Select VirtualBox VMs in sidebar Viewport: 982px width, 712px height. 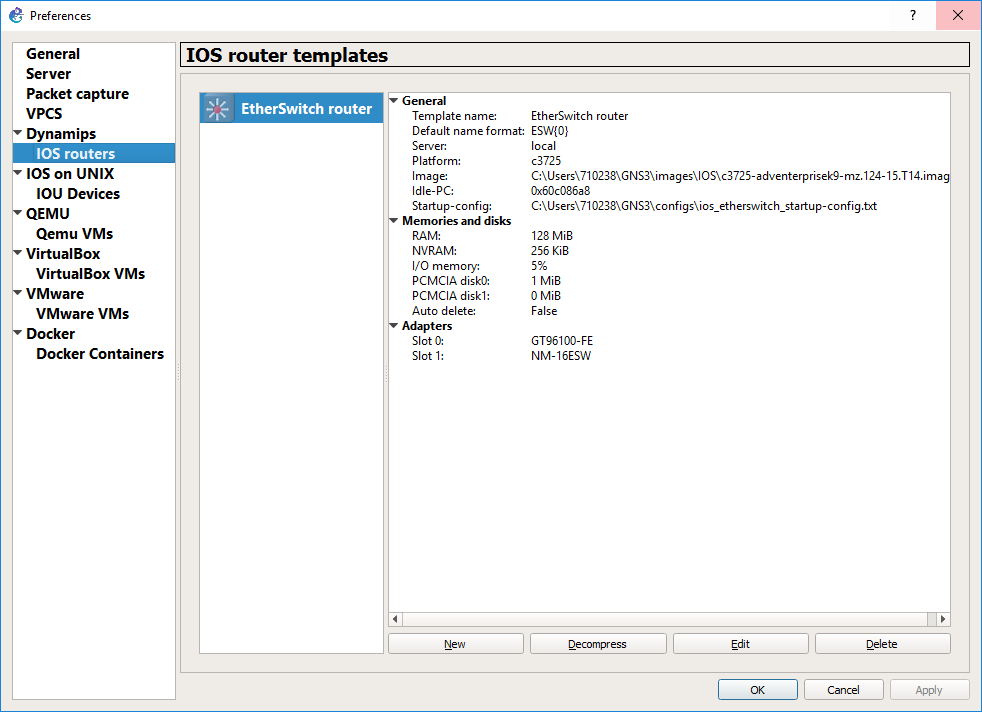[90, 274]
